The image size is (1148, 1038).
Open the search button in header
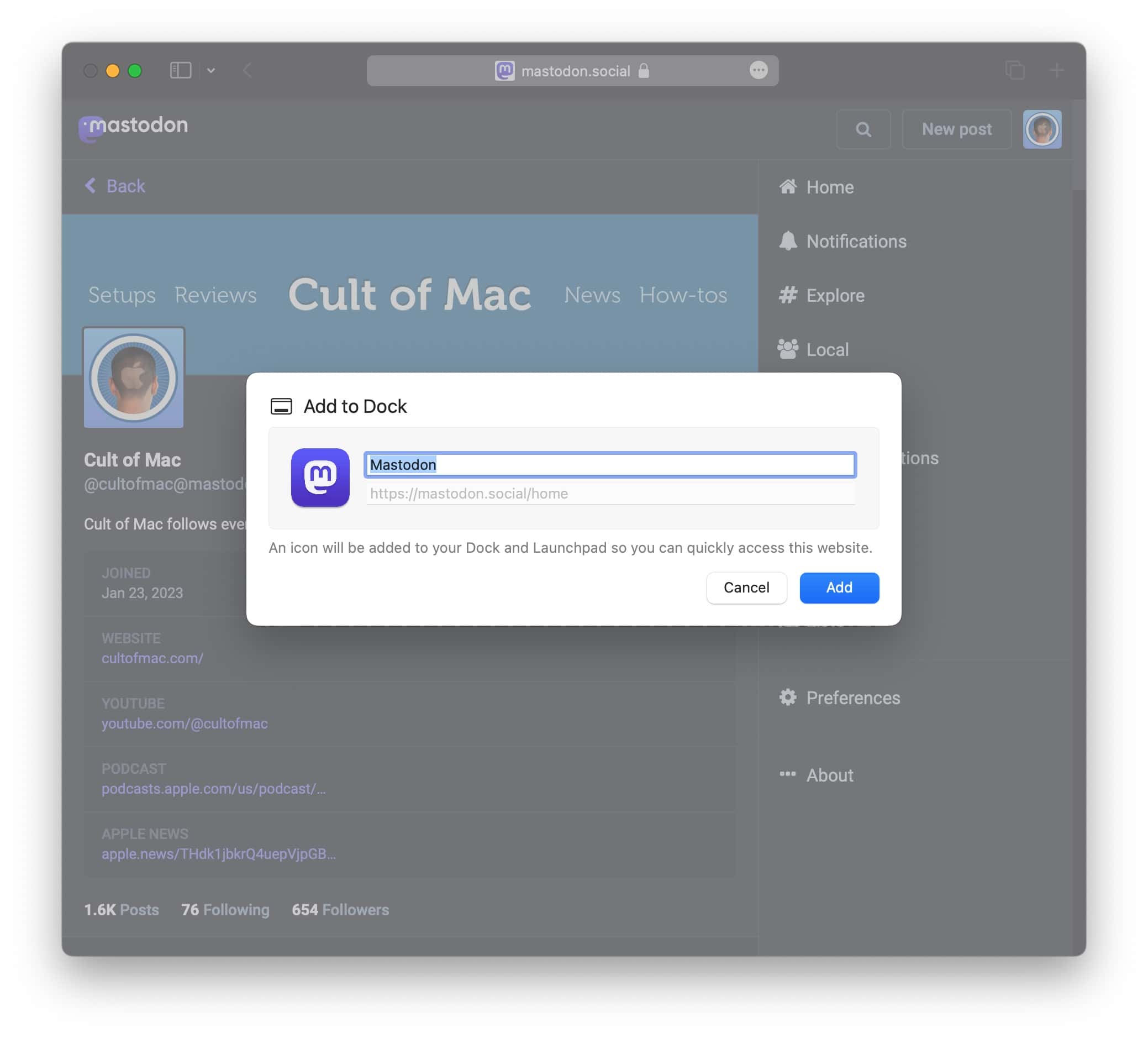863,129
